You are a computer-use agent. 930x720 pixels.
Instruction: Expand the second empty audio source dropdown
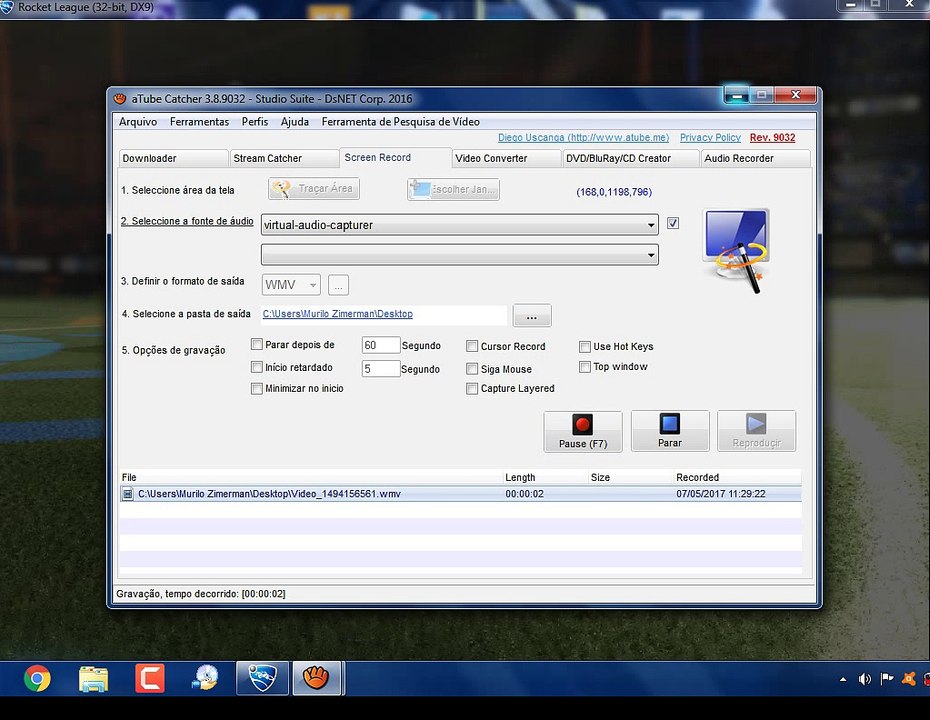click(460, 255)
